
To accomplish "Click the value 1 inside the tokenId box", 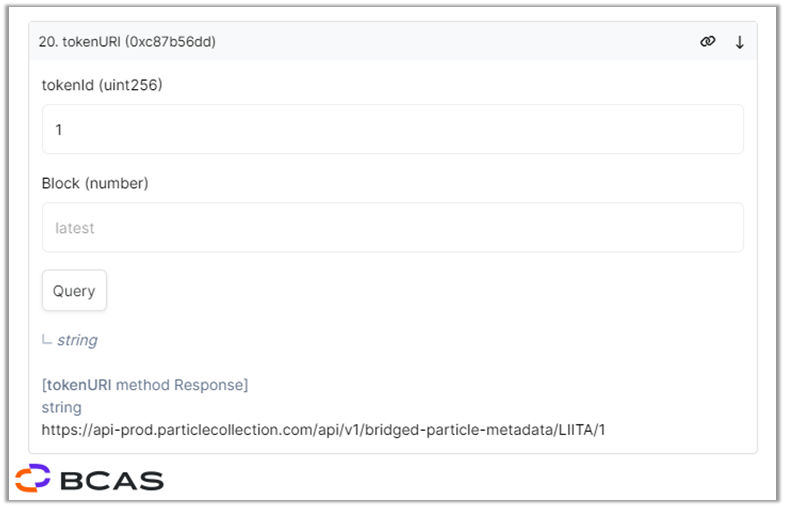I will [59, 130].
